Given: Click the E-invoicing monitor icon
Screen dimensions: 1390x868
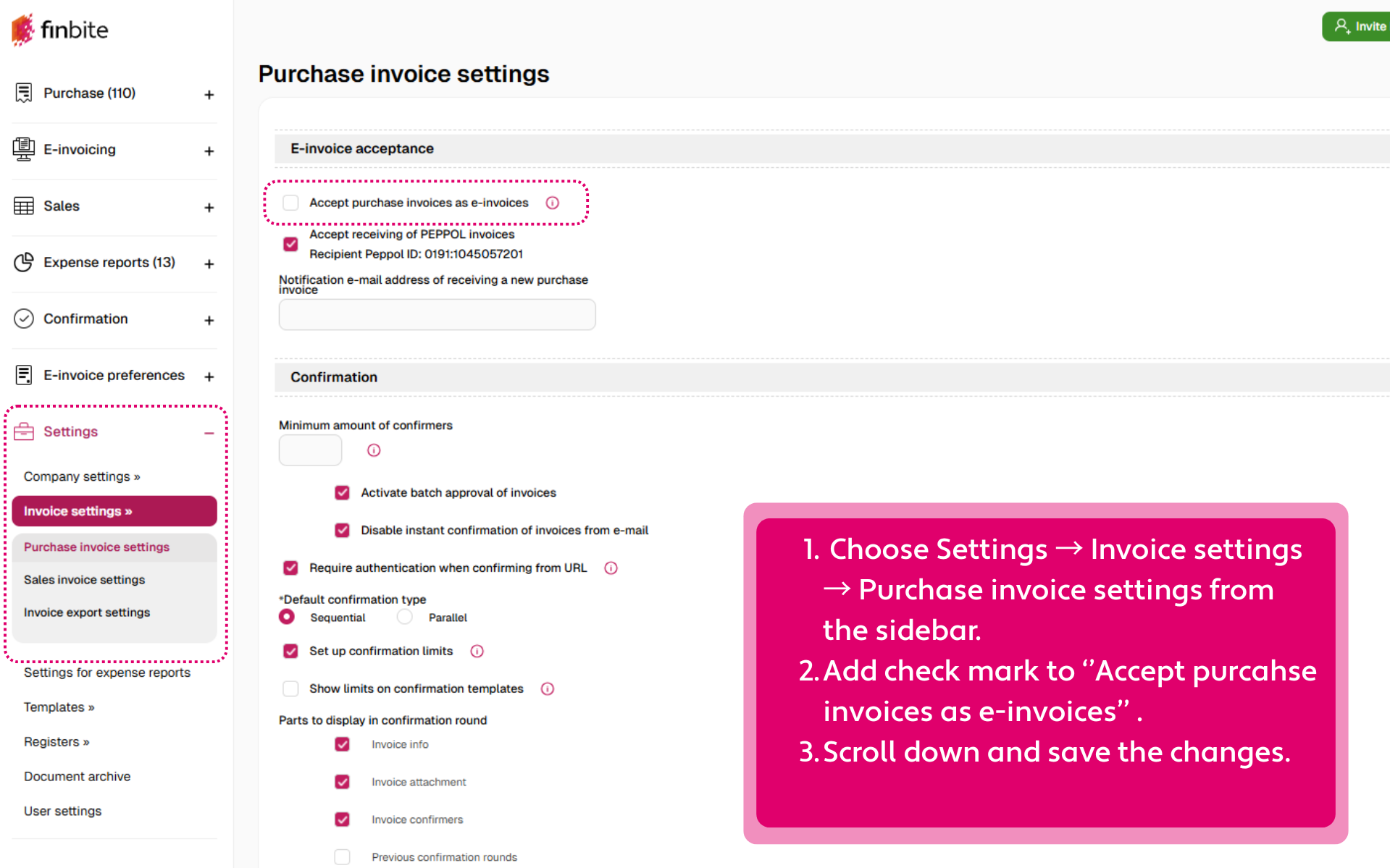Looking at the screenshot, I should 24,149.
